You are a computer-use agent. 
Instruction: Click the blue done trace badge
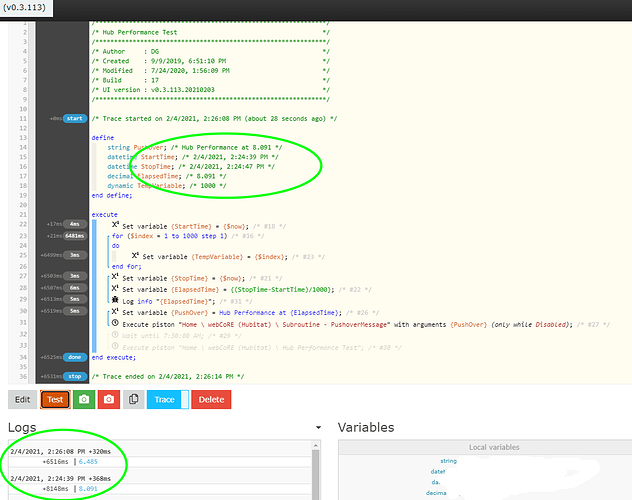pyautogui.click(x=75, y=357)
